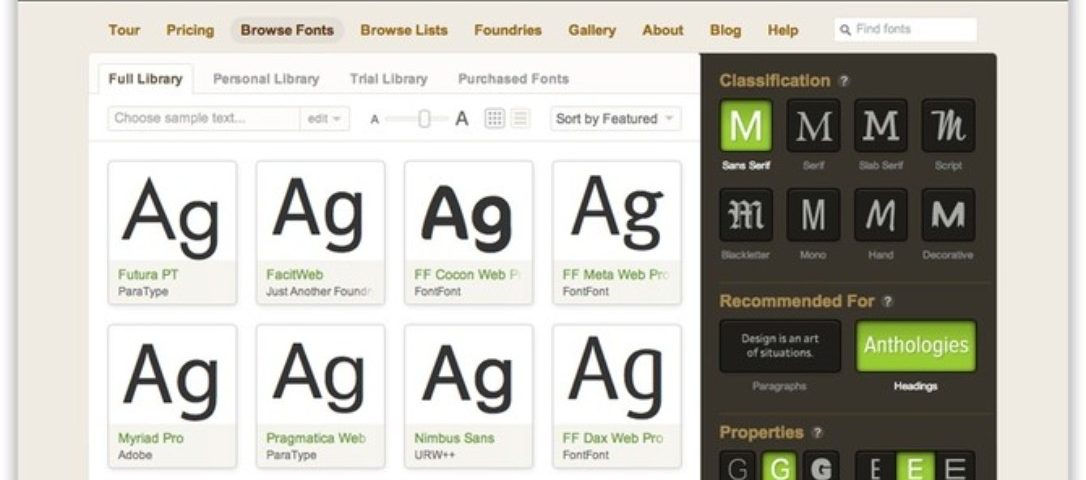Click the Adobe foundry name
The height and width of the screenshot is (480, 1086).
(x=135, y=455)
